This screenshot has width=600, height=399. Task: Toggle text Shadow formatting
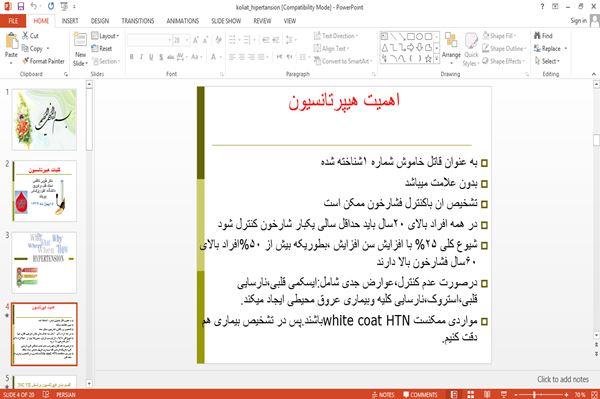[x=161, y=57]
